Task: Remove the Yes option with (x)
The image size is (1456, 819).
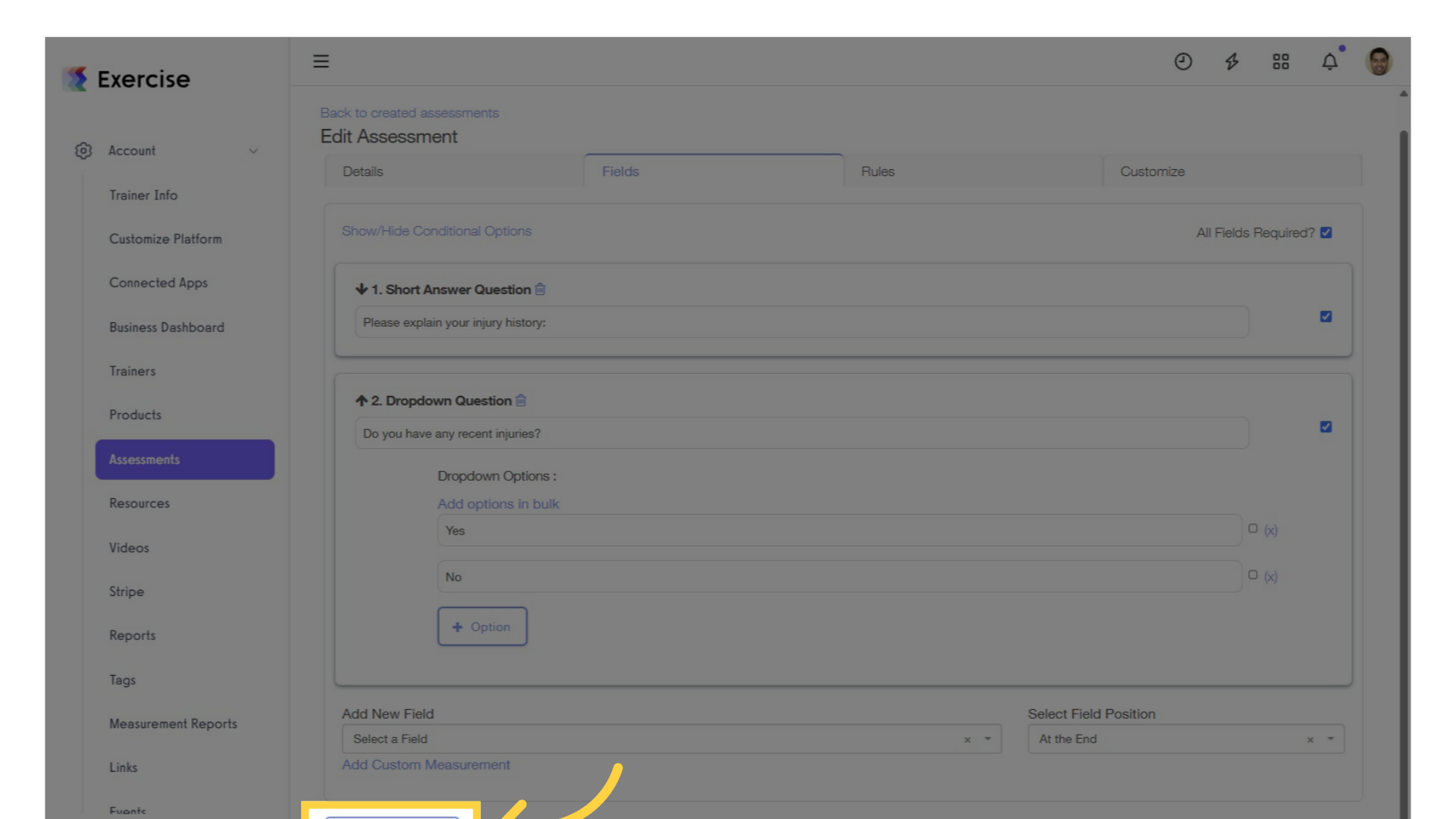Action: [x=1271, y=530]
